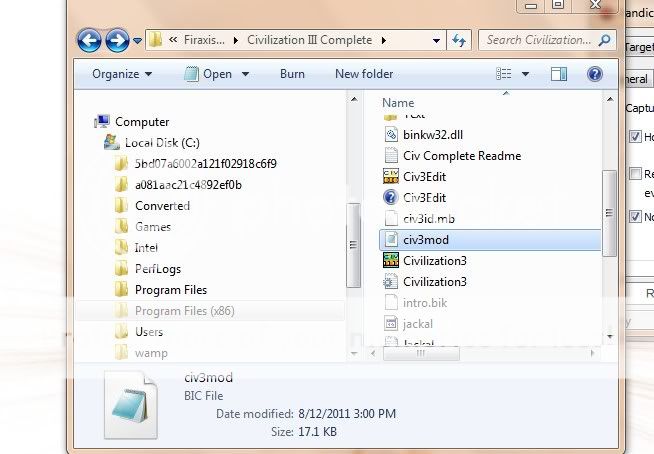Select the Games folder in the tree
Viewport: 654px width, 454px height.
point(153,227)
